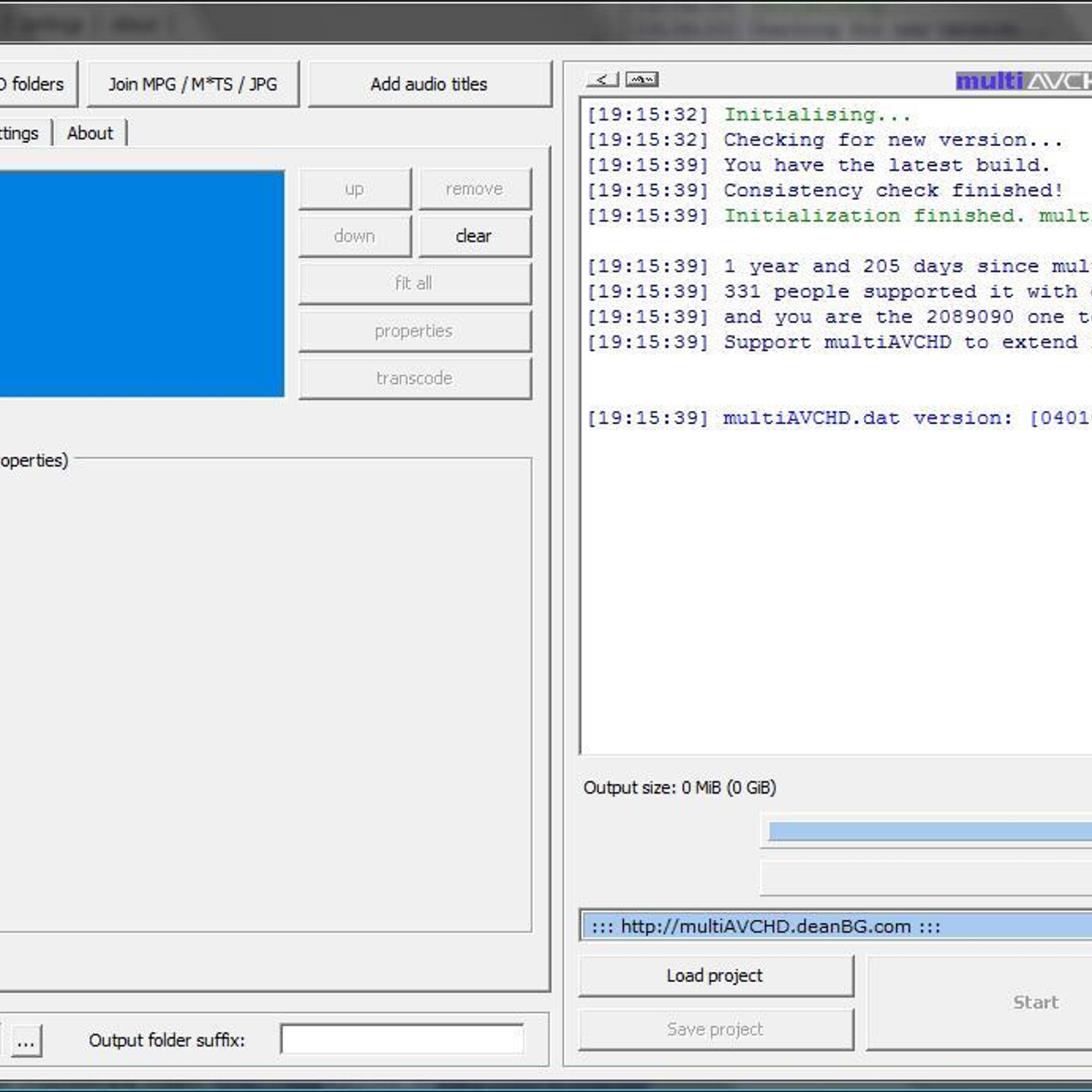Viewport: 1092px width, 1092px height.
Task: Click the transcode button
Action: (x=414, y=378)
